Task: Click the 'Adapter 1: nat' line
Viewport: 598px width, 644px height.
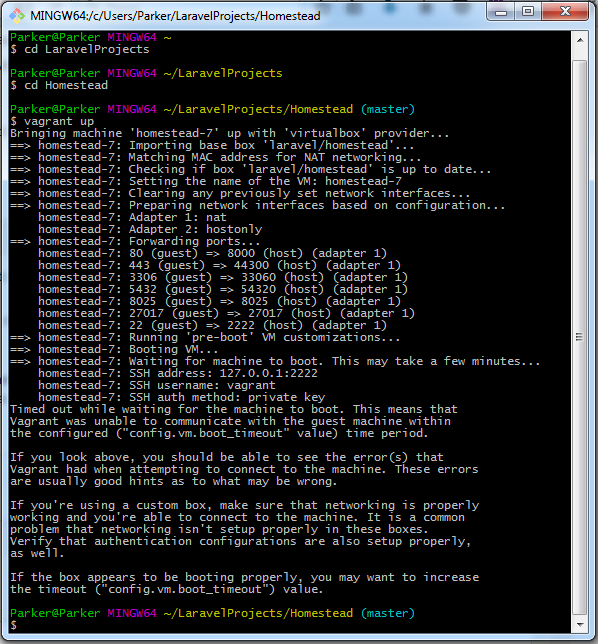Action: tap(132, 217)
